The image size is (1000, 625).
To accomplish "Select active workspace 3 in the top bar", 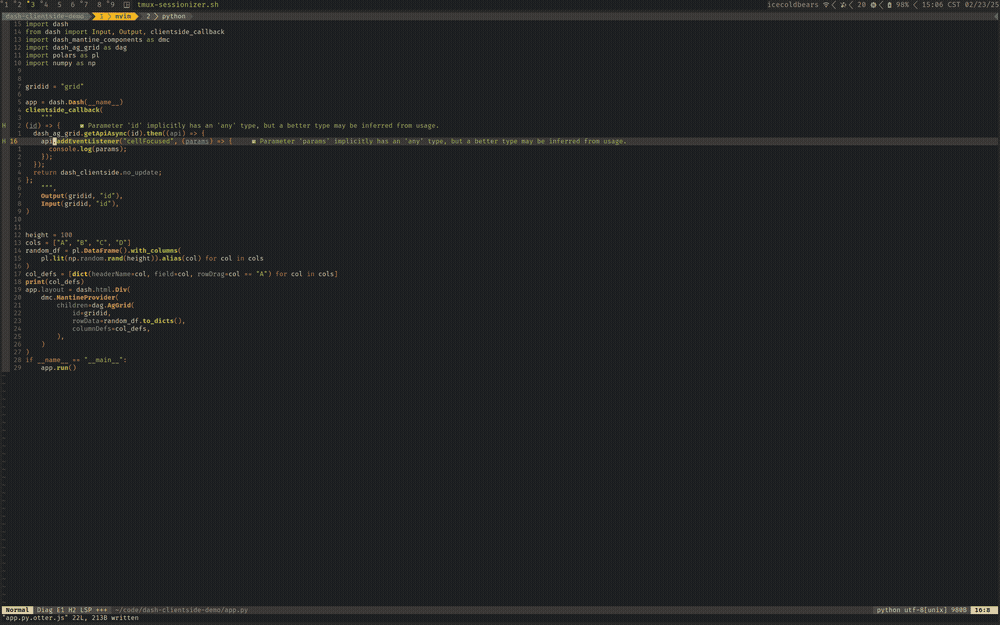I will [x=33, y=4].
